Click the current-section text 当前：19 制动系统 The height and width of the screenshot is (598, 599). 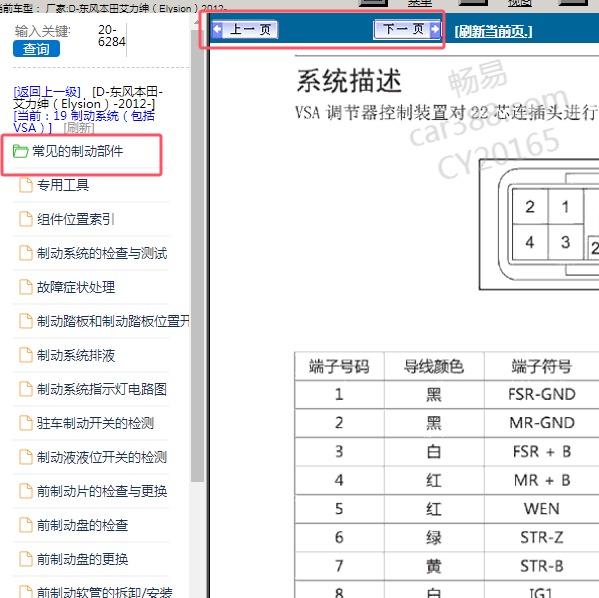pos(84,122)
